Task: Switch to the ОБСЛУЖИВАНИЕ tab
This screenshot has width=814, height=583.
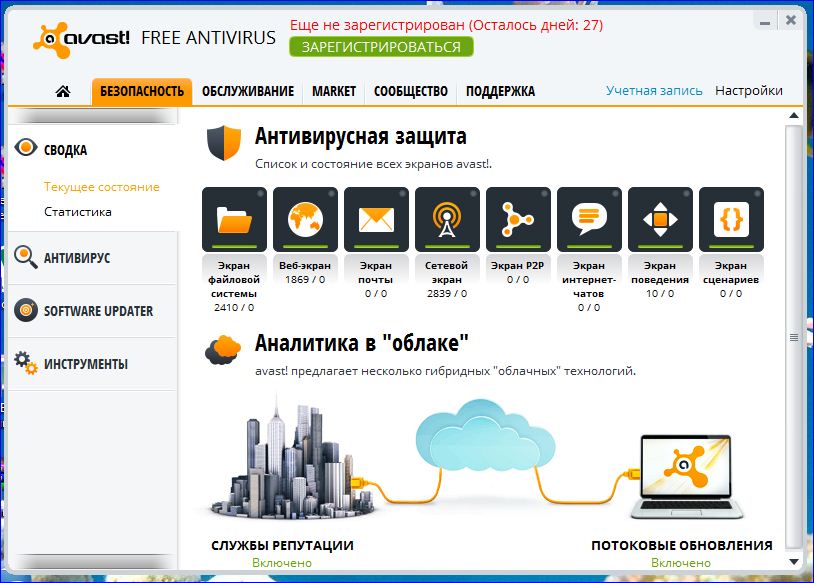Action: (248, 91)
